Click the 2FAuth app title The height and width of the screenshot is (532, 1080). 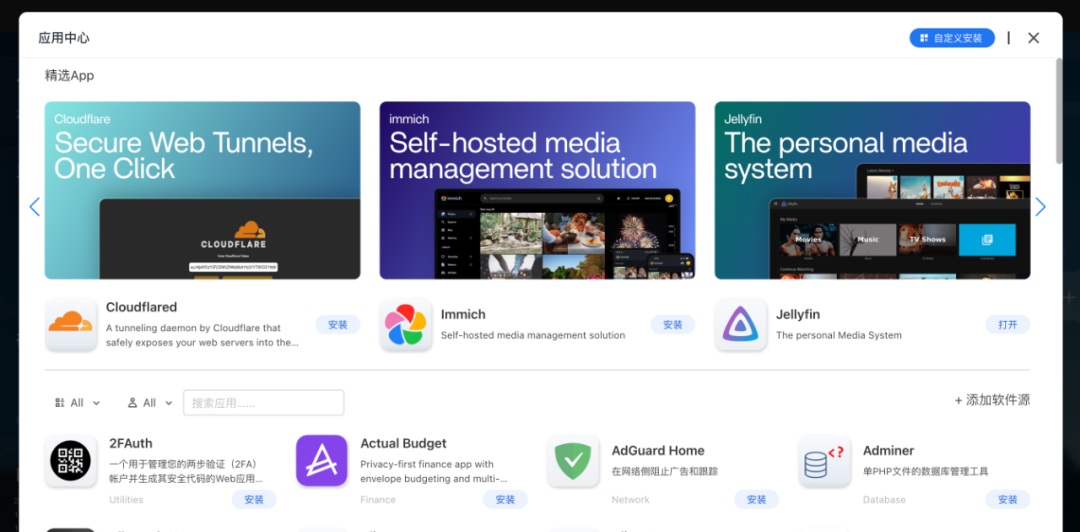click(131, 443)
